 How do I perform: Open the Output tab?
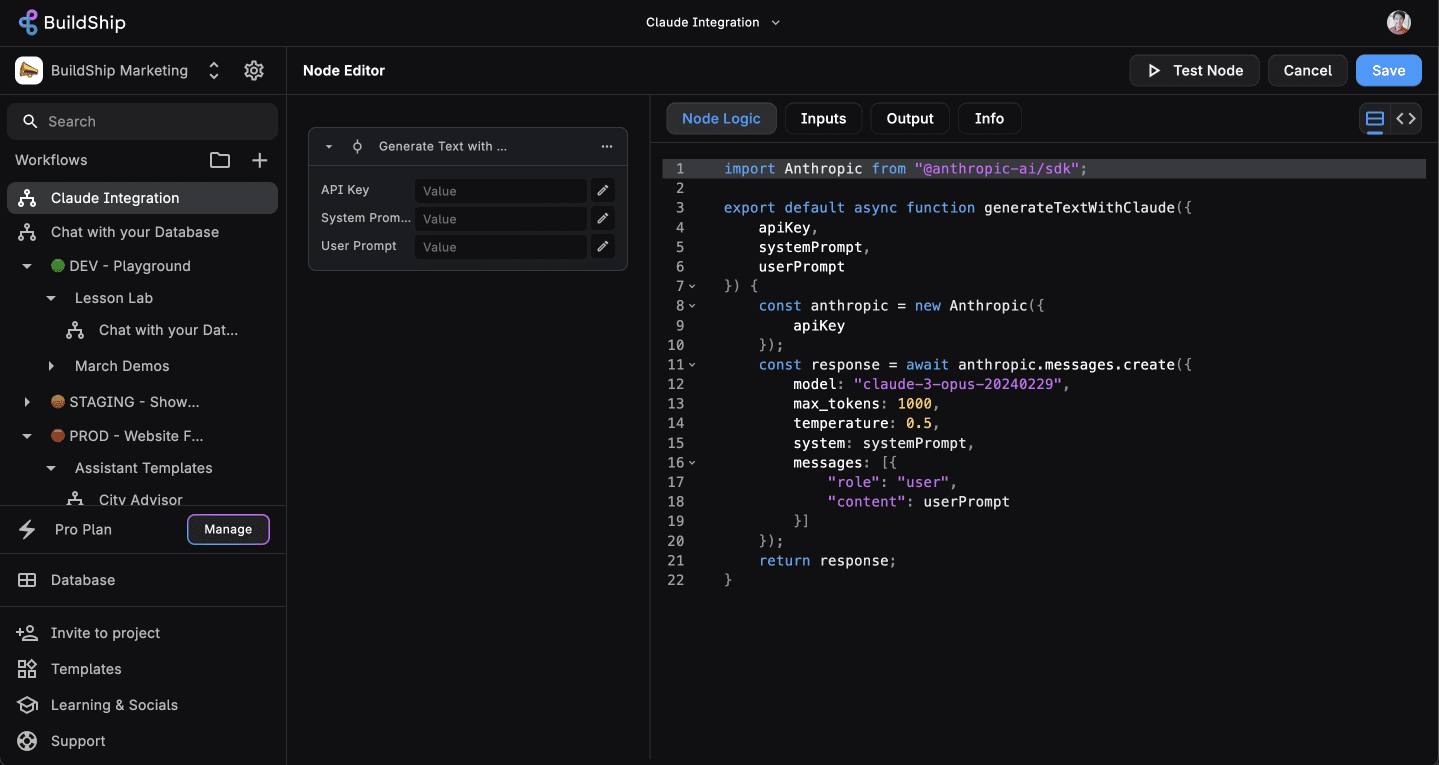(x=909, y=118)
